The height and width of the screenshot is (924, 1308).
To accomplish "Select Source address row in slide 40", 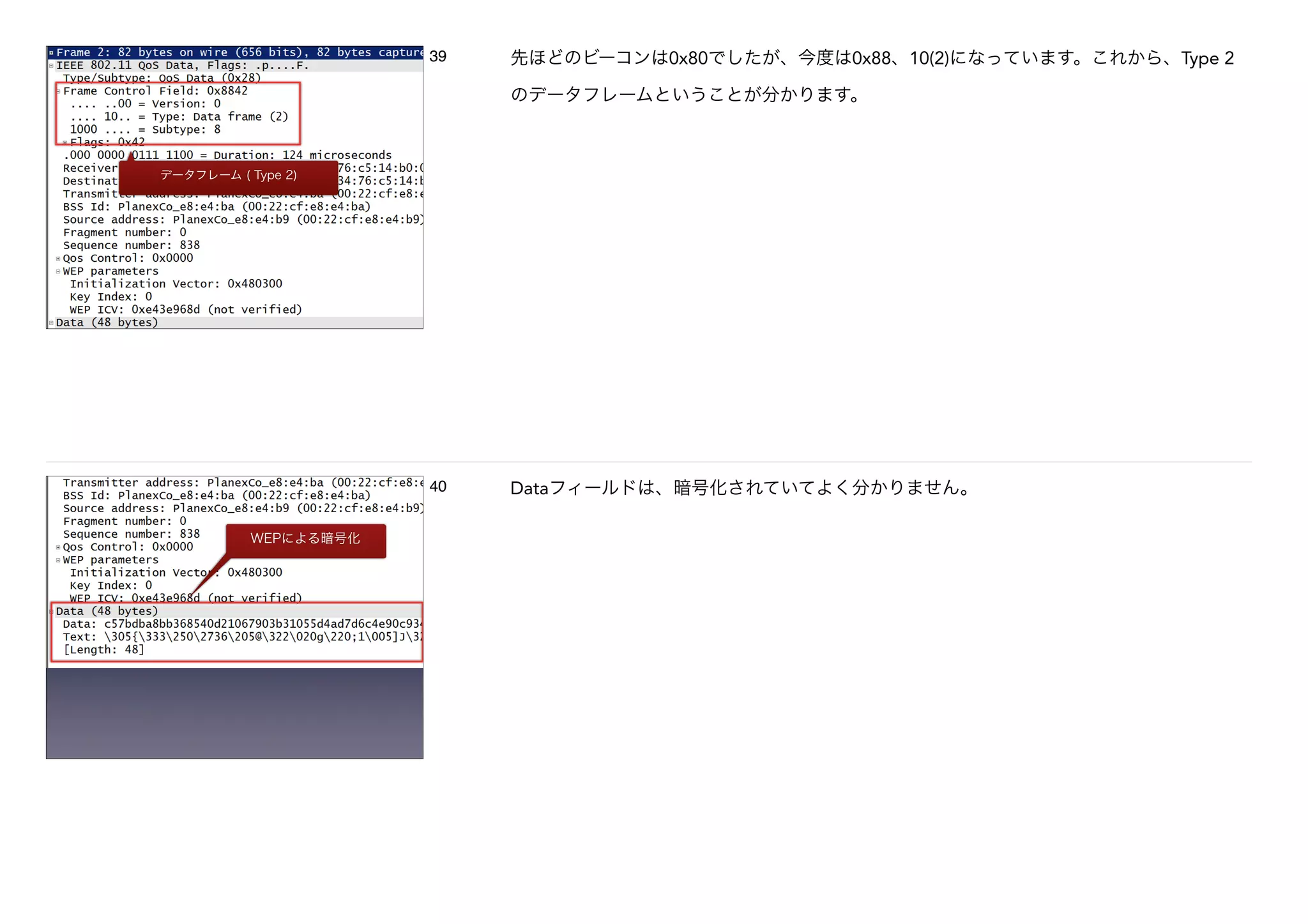I will click(243, 508).
